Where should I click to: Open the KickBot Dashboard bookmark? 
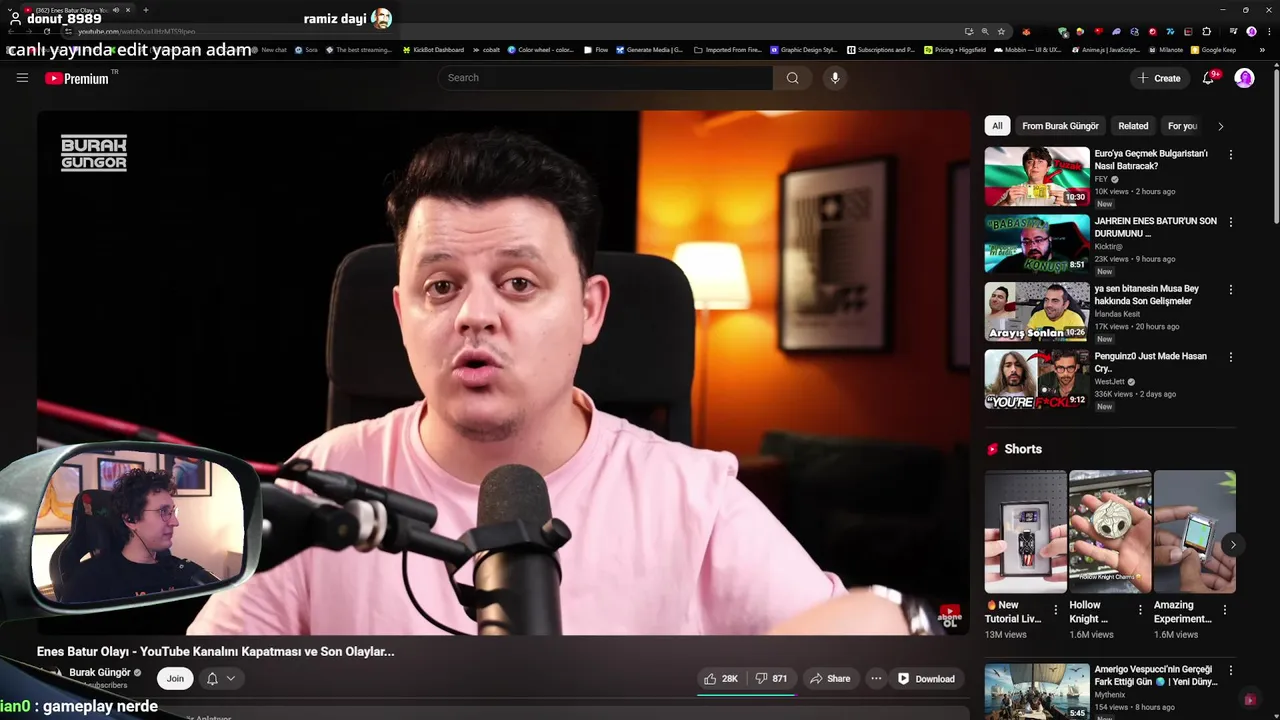click(x=433, y=50)
